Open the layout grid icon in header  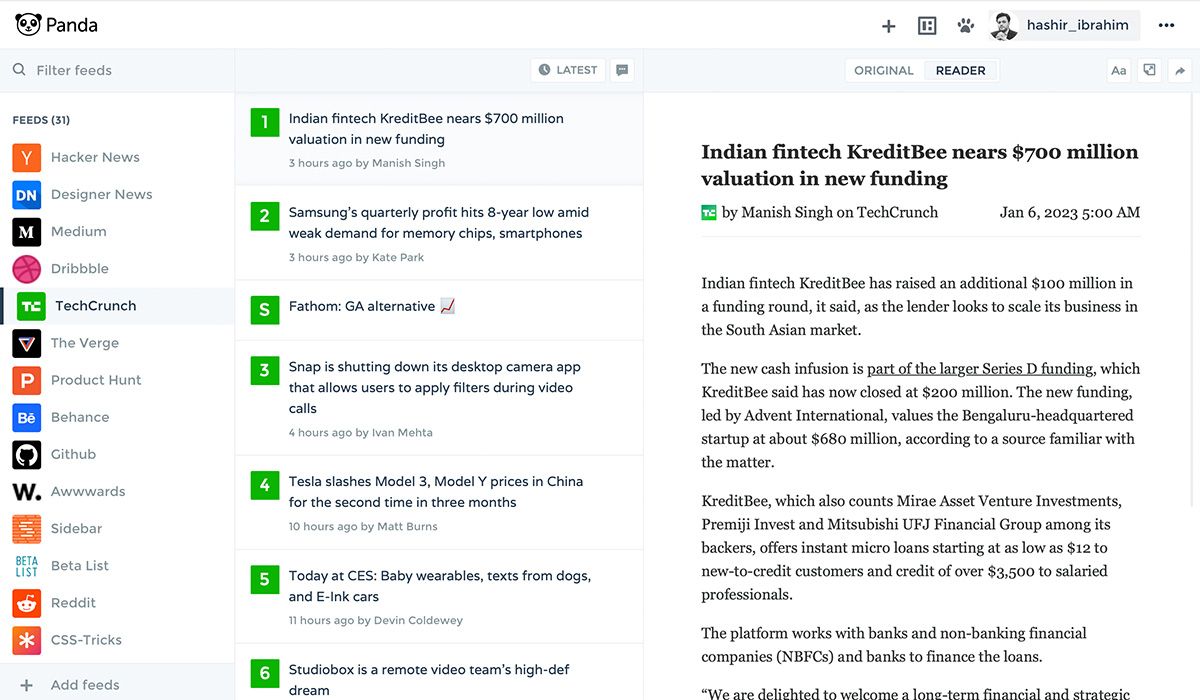927,26
